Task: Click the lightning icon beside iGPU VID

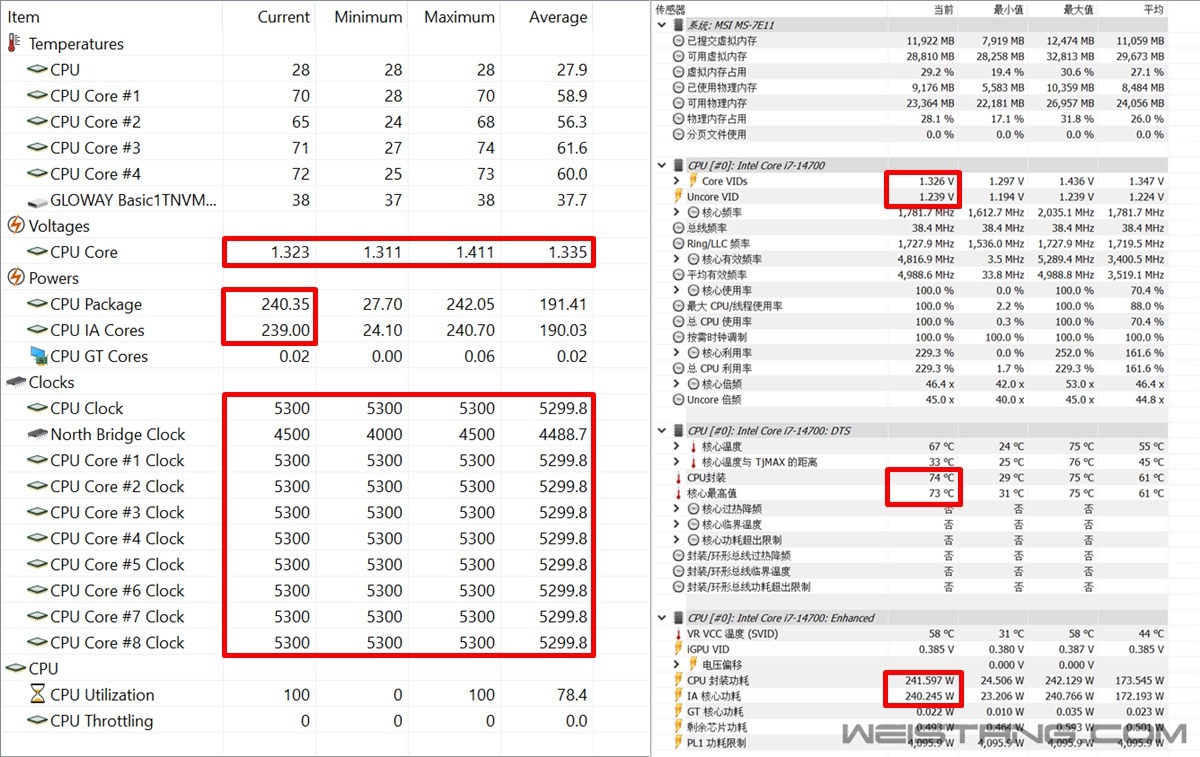Action: tap(678, 649)
